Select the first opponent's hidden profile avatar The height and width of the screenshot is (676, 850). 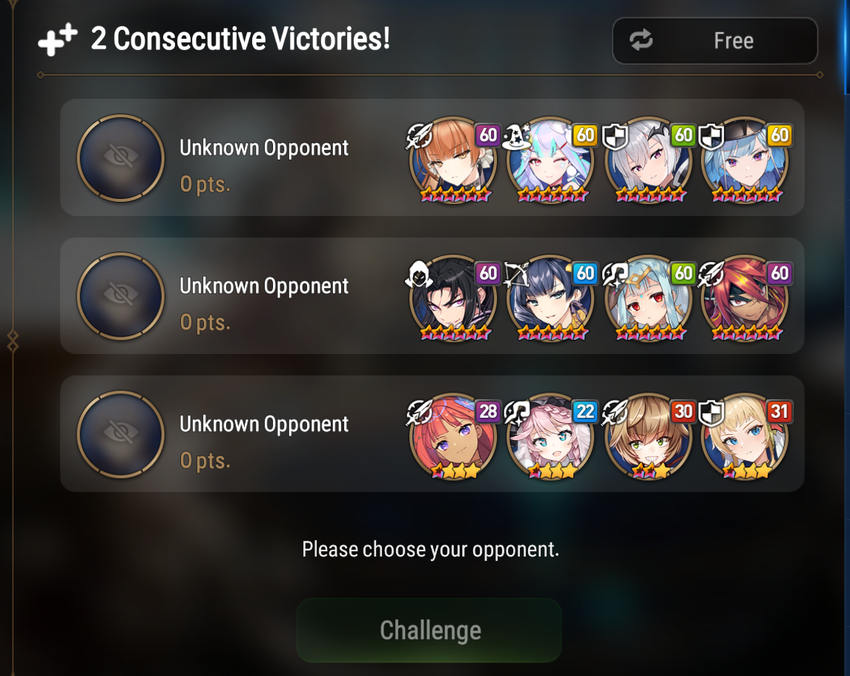tap(120, 158)
